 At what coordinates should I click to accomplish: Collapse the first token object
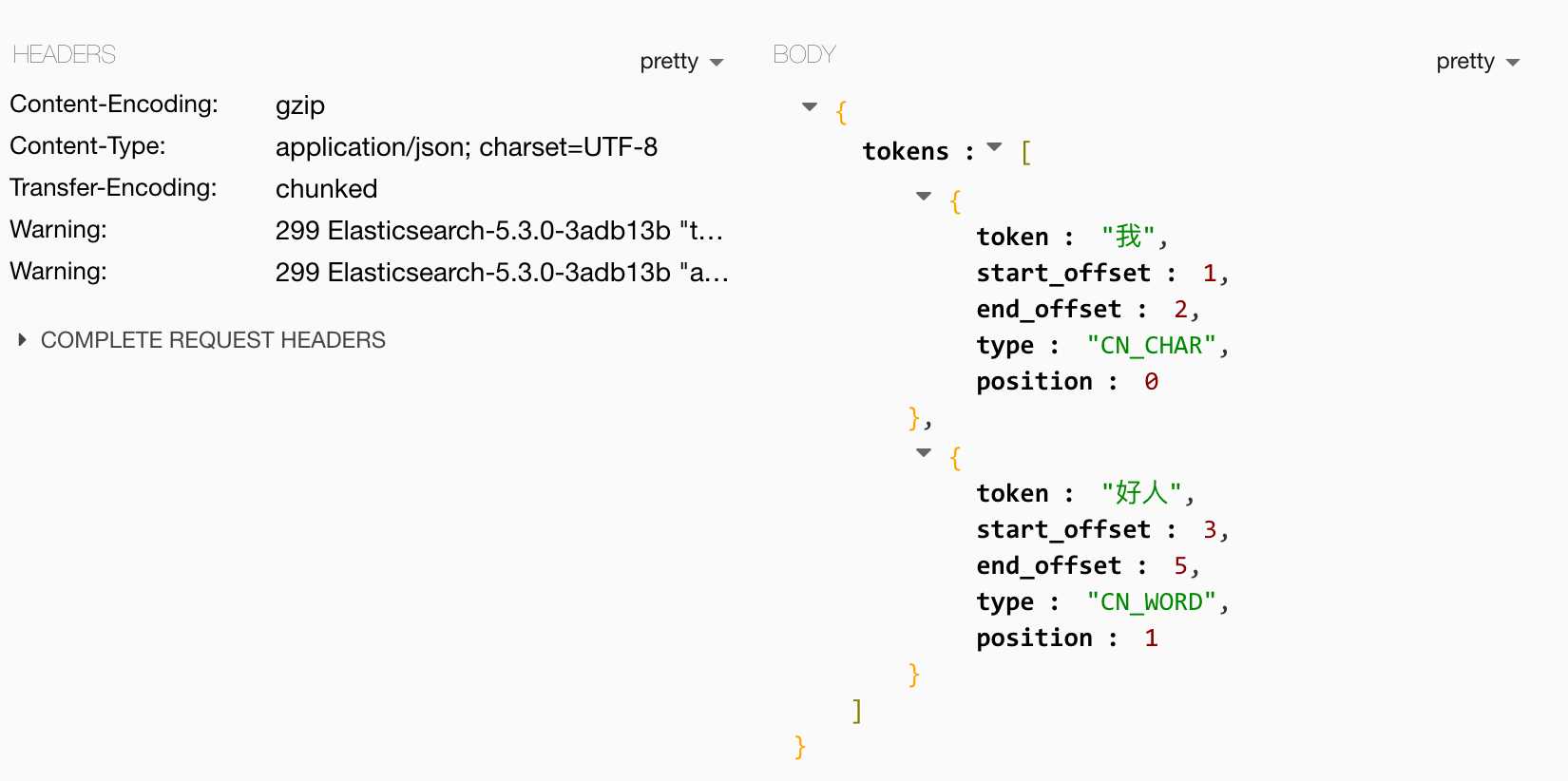(924, 196)
